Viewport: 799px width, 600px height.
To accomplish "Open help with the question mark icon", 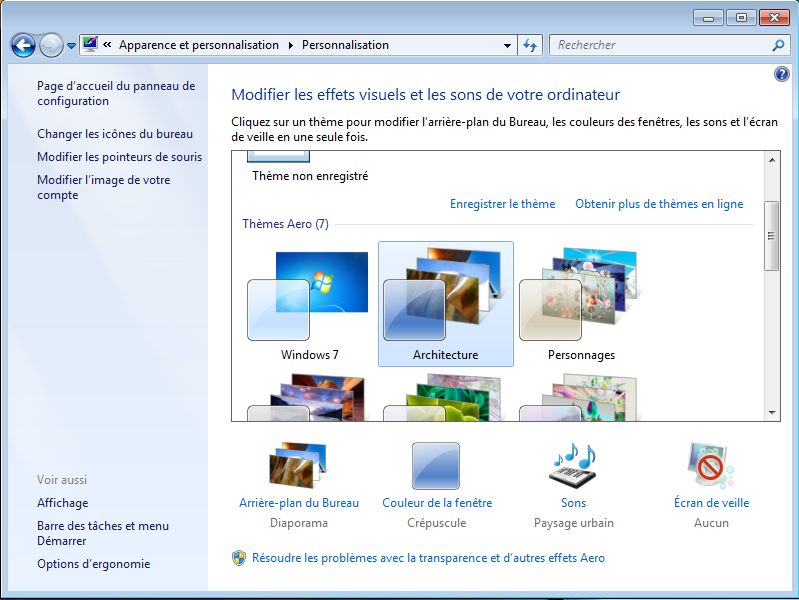I will coord(781,74).
